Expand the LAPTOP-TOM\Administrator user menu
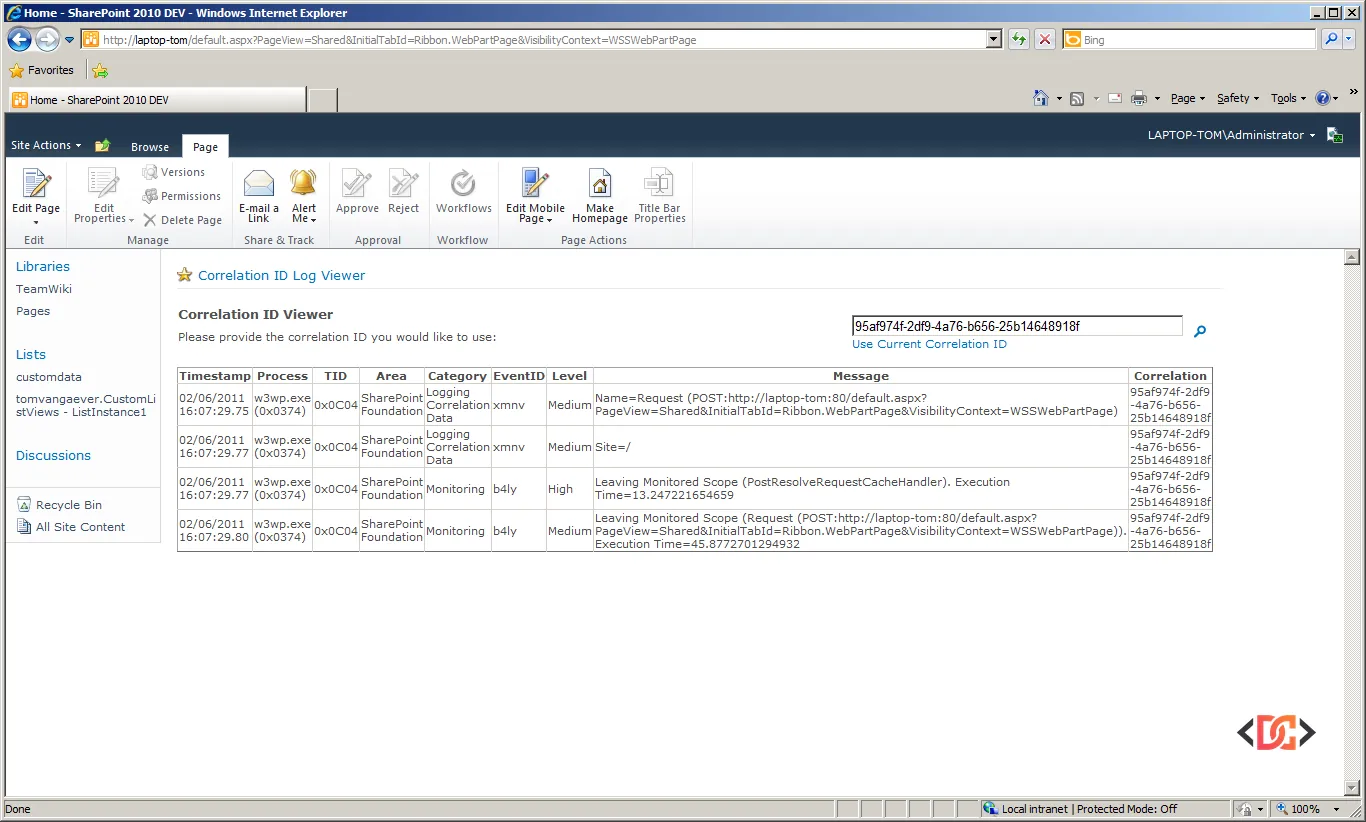Screen dimensions: 1366x822 tap(1231, 135)
